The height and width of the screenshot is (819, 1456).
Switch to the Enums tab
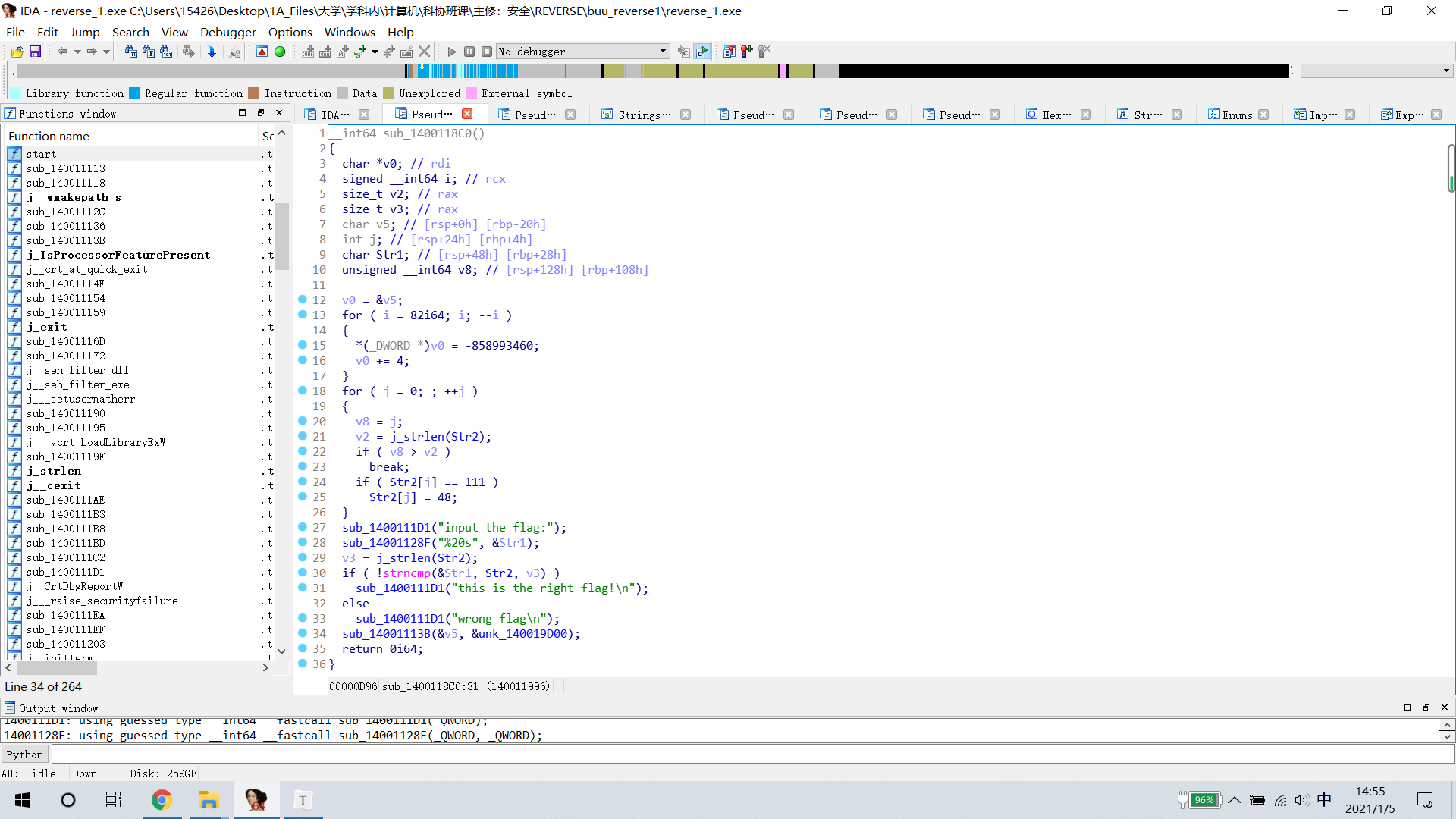tap(1236, 115)
